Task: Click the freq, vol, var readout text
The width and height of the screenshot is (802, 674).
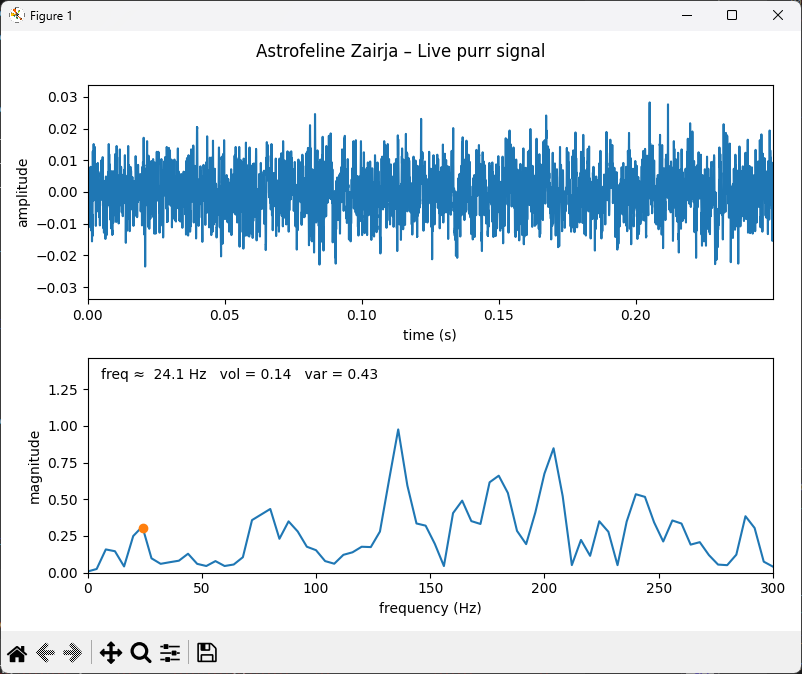Action: (239, 374)
